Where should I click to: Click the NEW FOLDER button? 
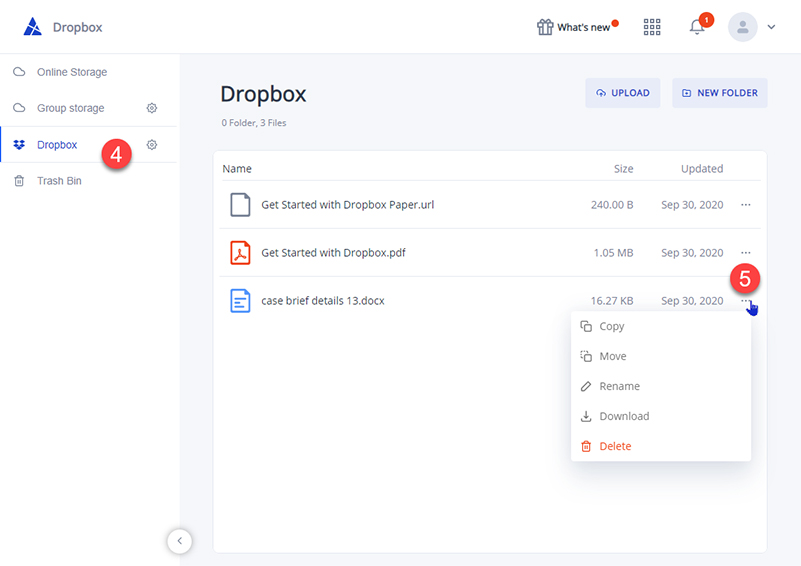click(x=720, y=93)
